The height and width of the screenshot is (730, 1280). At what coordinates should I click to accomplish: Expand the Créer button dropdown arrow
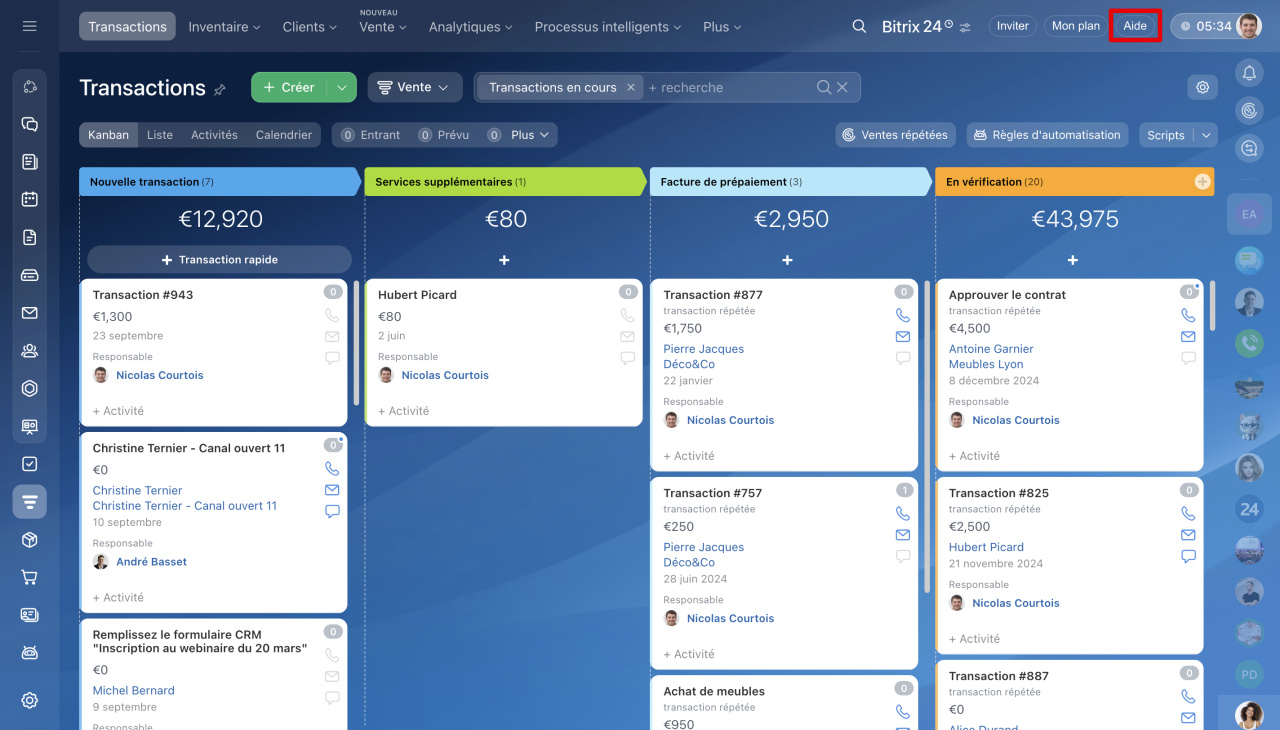click(341, 87)
